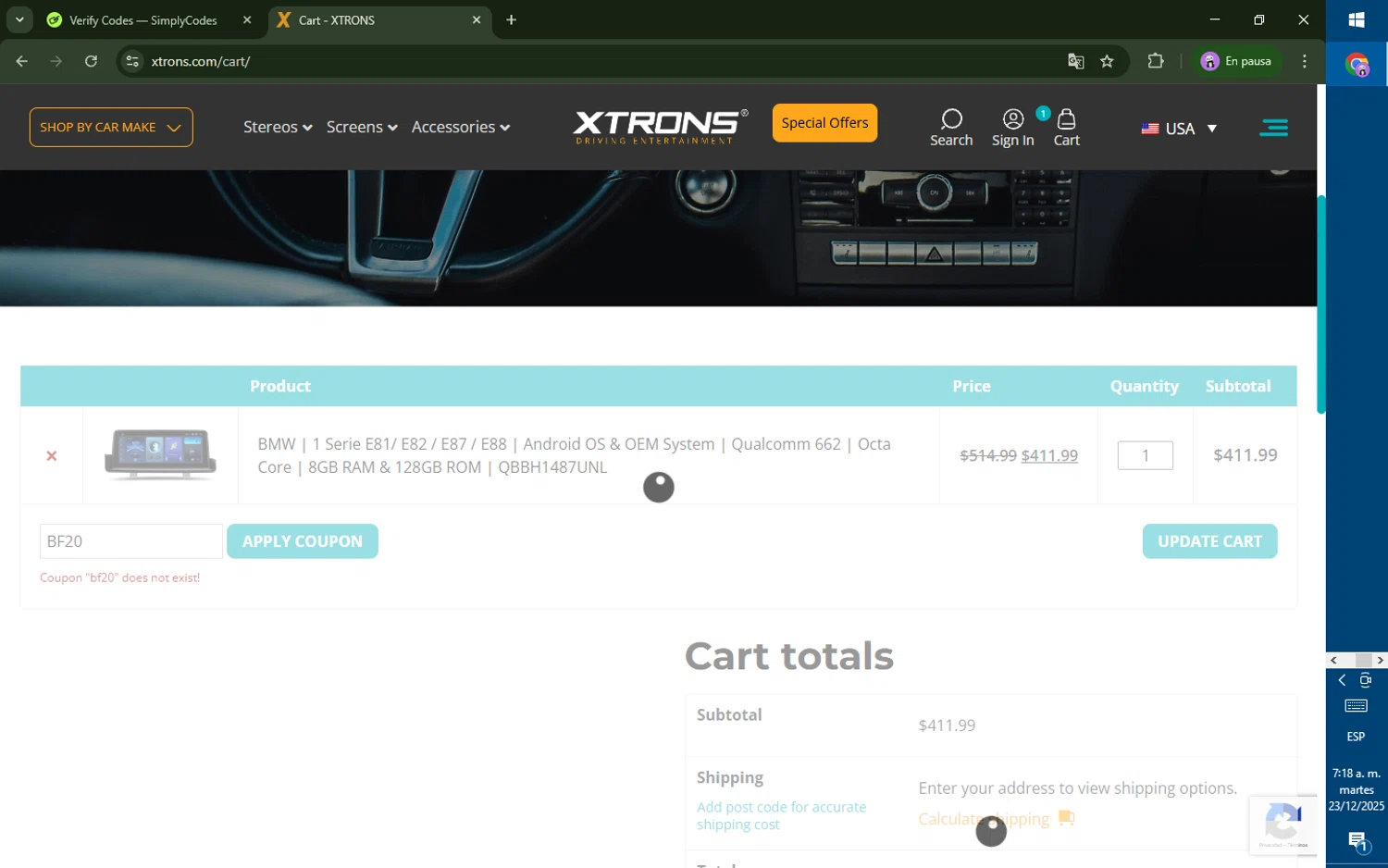This screenshot has width=1388, height=868.
Task: Click the taskbar scroll right arrow
Action: (1380, 660)
